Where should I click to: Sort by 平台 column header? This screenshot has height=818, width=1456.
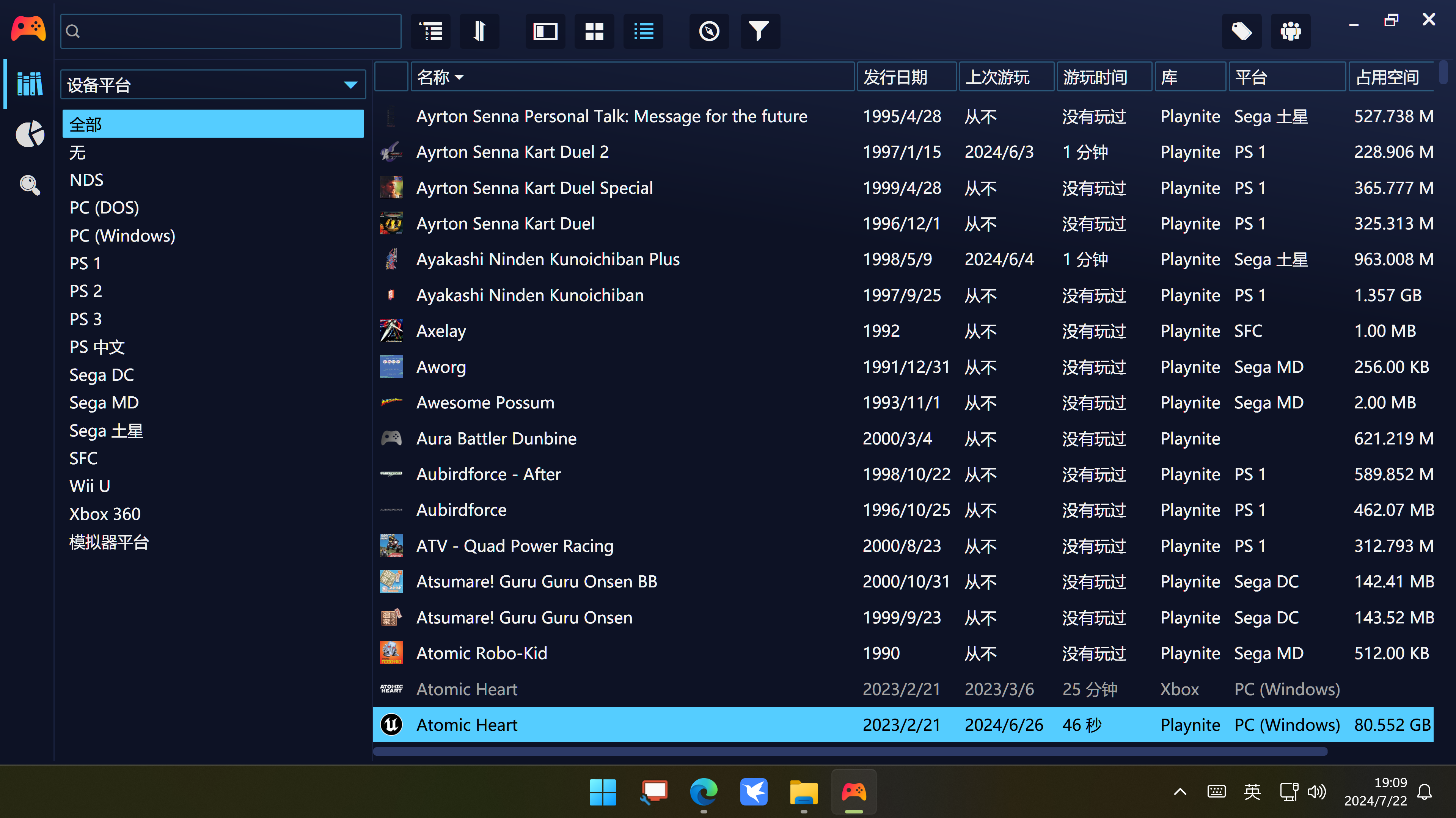1287,77
